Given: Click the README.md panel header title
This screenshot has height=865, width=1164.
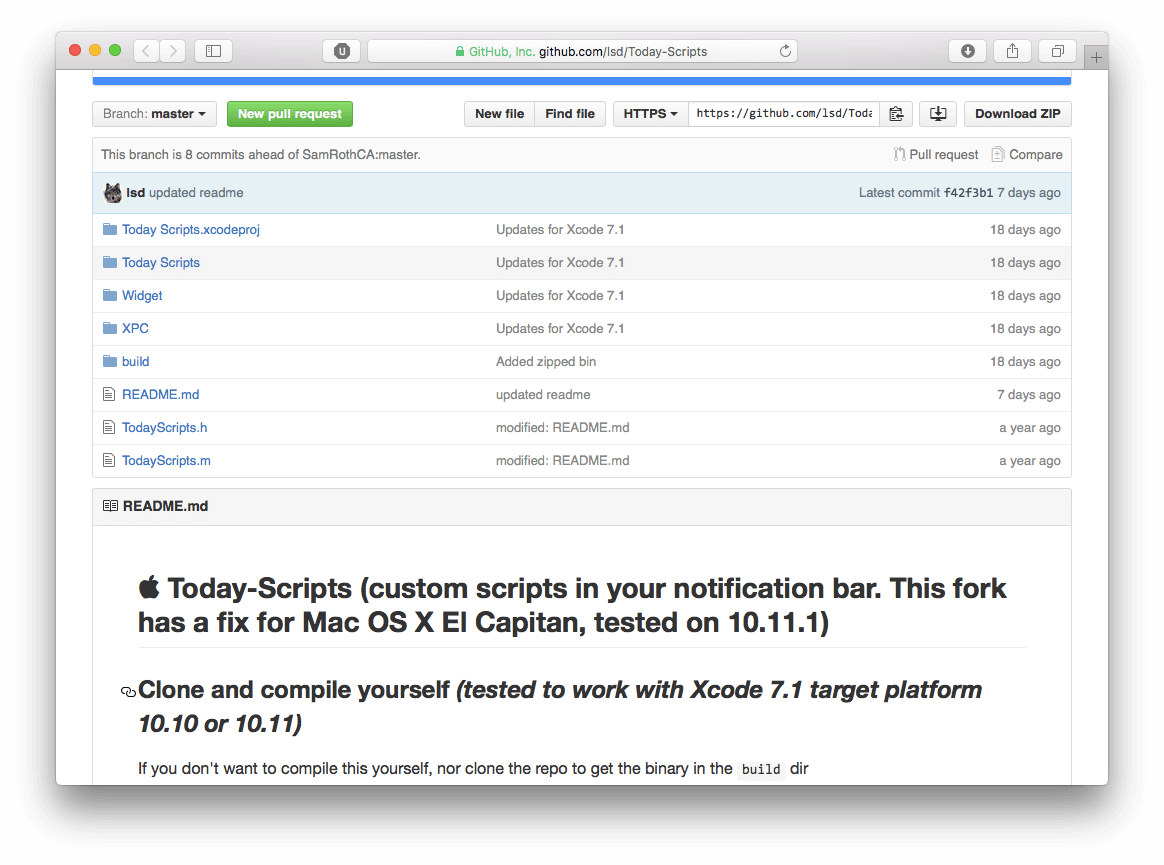Looking at the screenshot, I should (x=165, y=506).
